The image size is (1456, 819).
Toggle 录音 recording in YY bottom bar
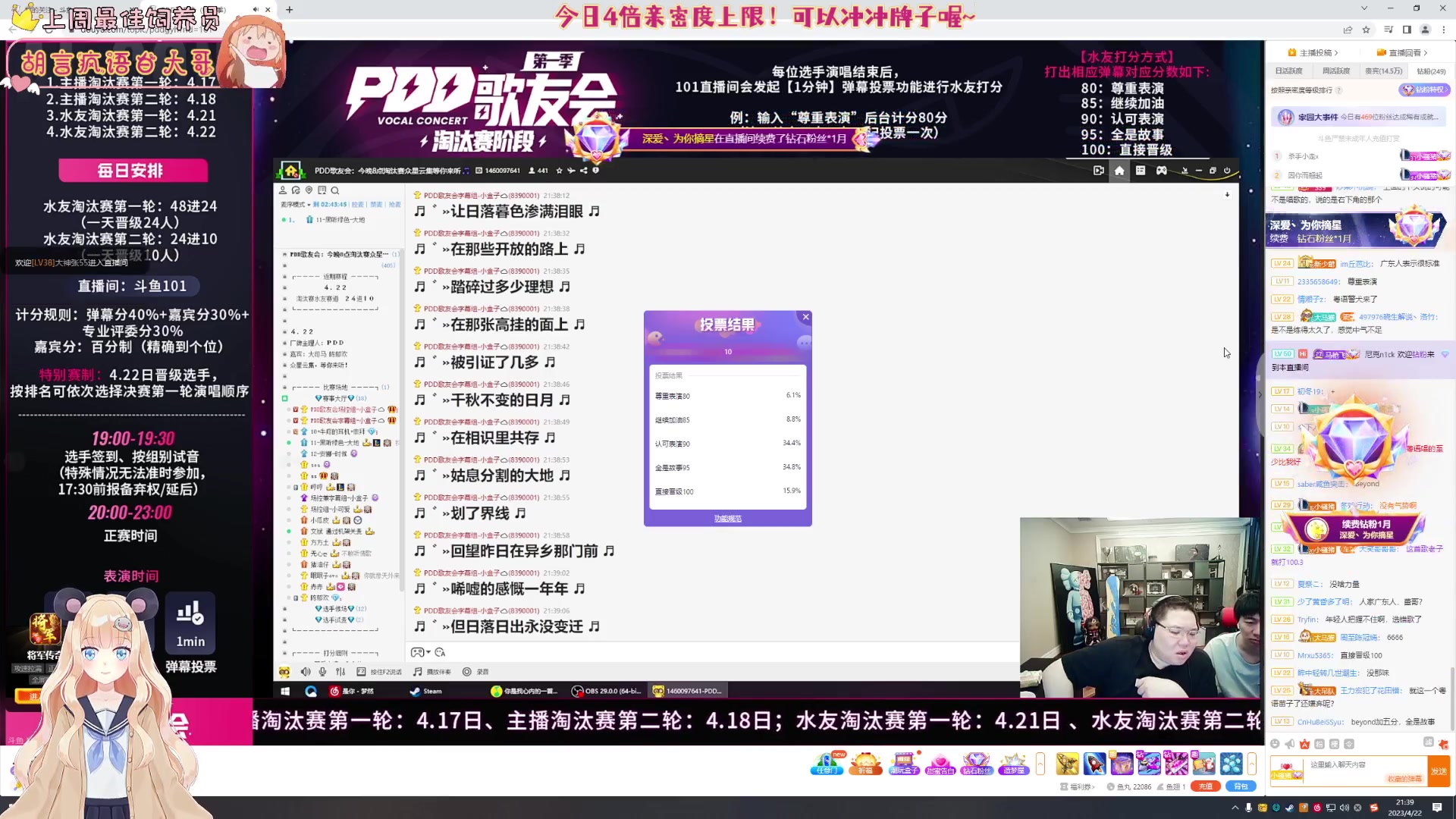tap(475, 672)
